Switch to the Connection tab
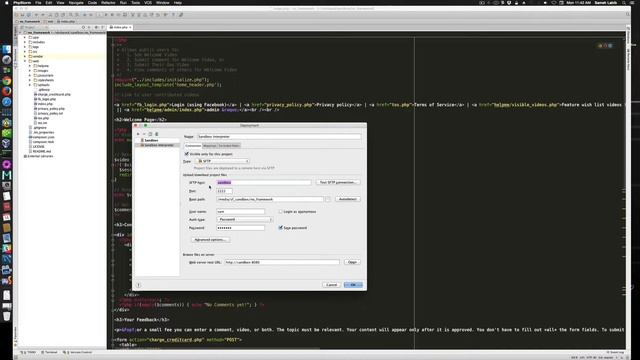The image size is (640, 360). coord(193,146)
